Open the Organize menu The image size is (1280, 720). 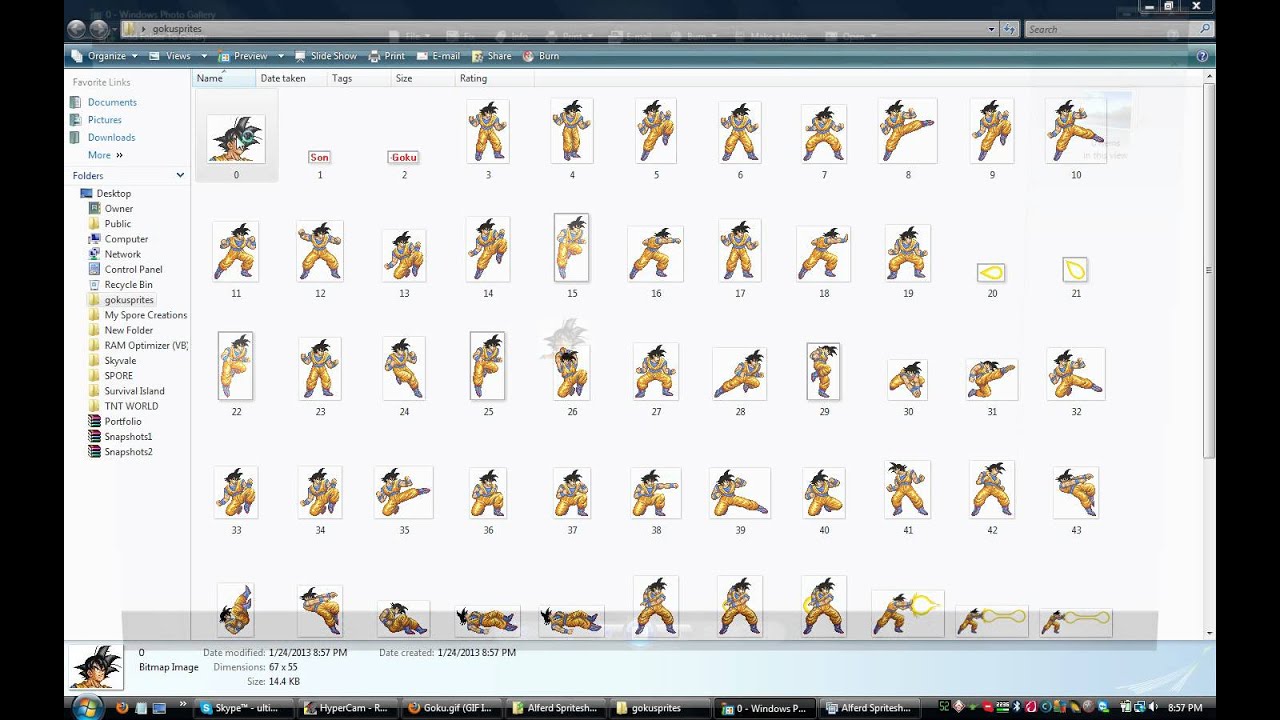click(104, 56)
